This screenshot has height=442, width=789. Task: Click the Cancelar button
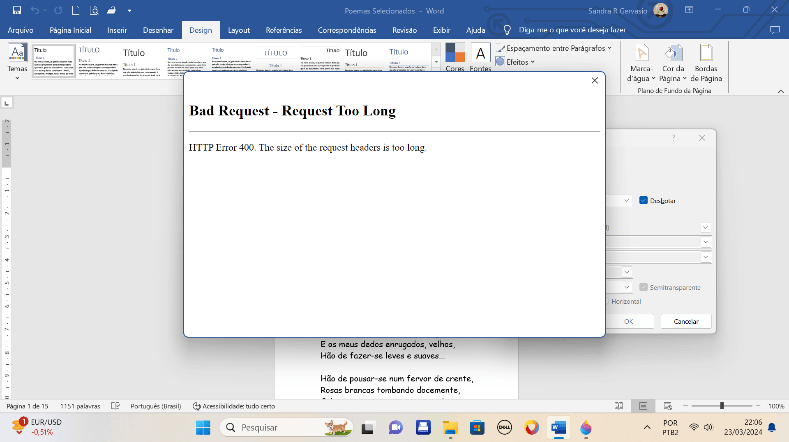685,321
